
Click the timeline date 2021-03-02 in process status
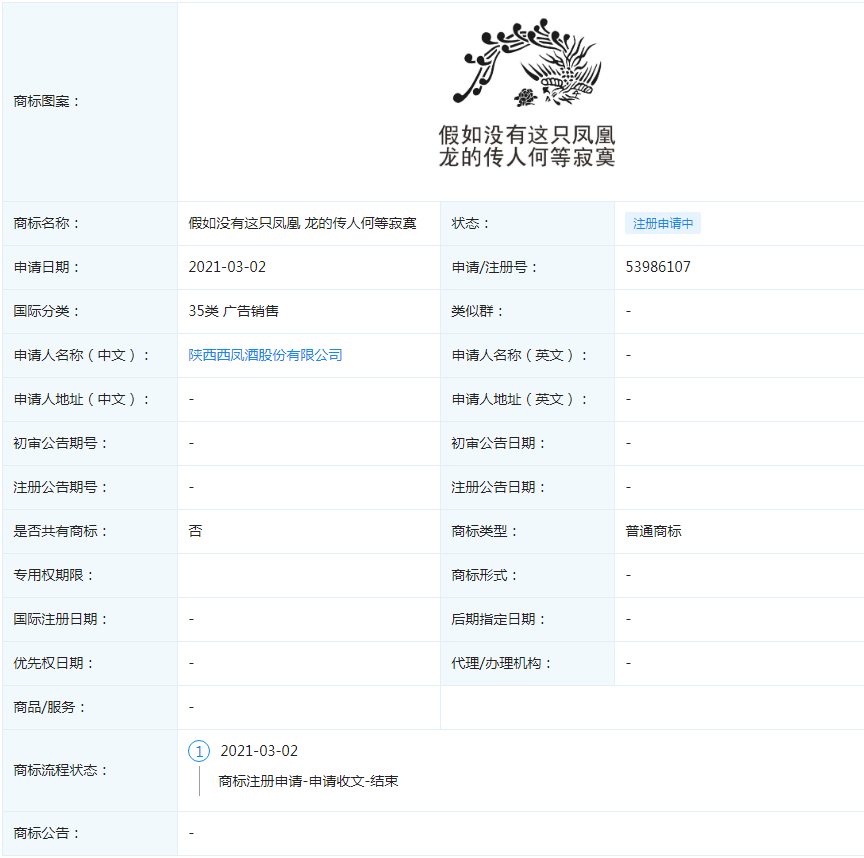click(259, 751)
